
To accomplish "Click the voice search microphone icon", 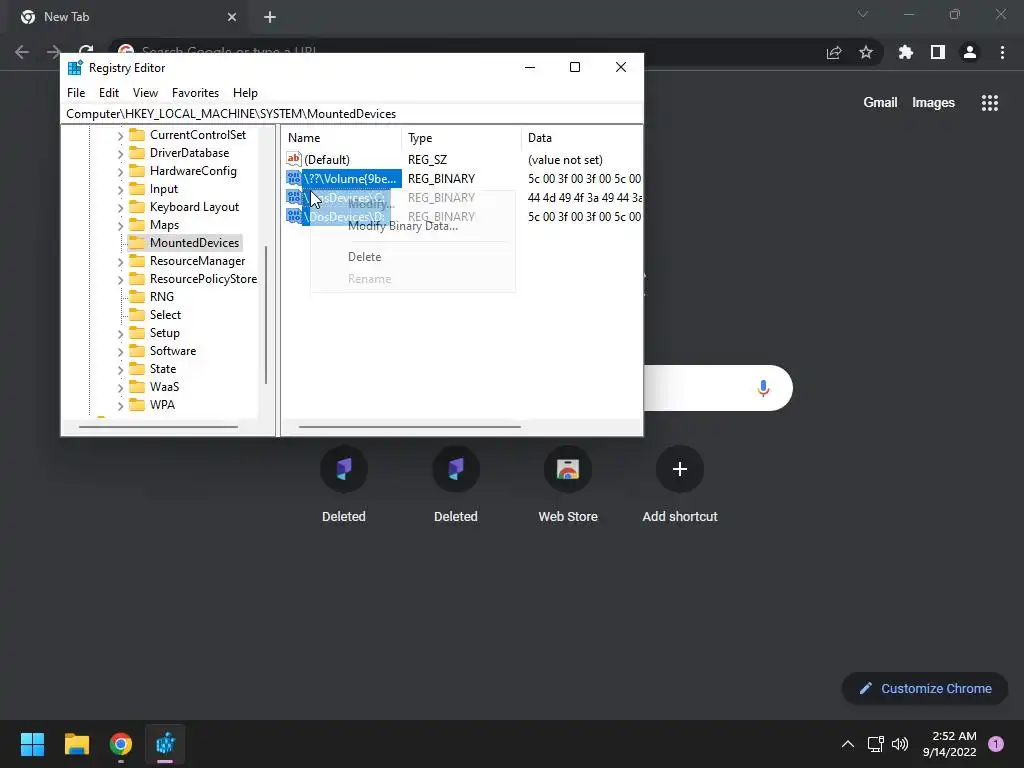I will tap(763, 389).
